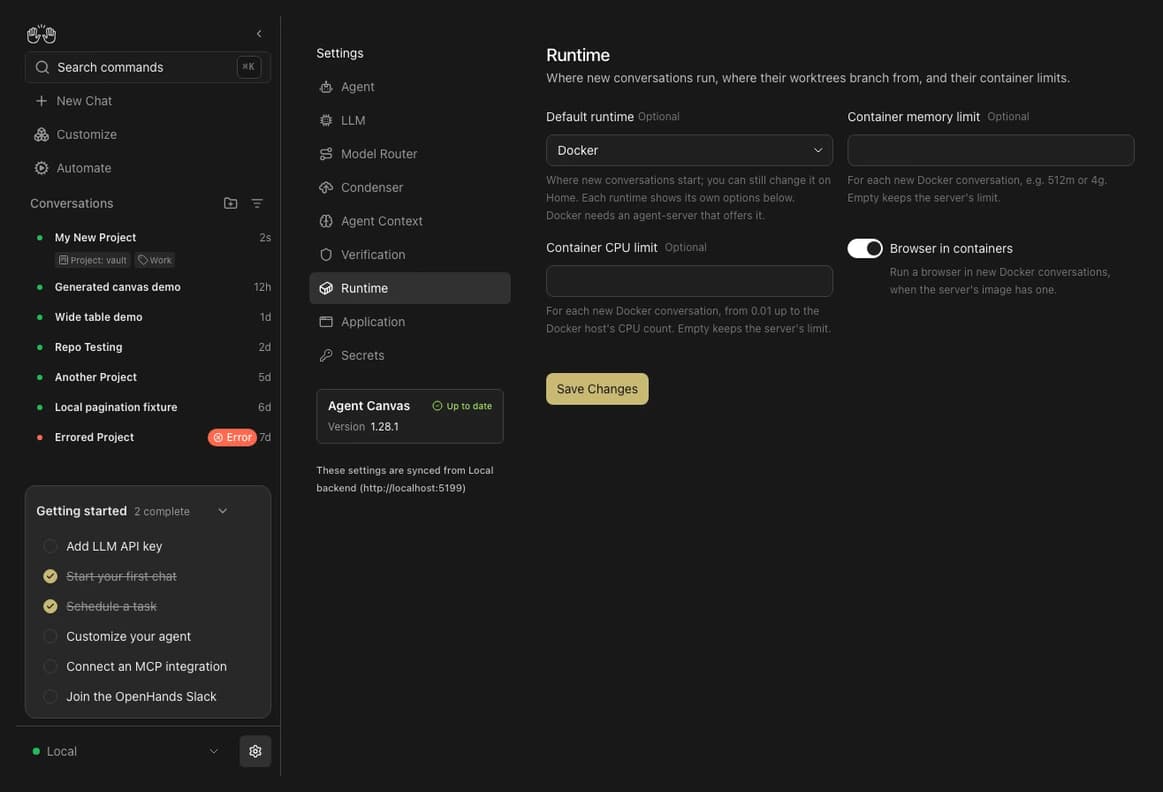
Task: Uncheck Schedule a task checkmark
Action: tap(50, 607)
